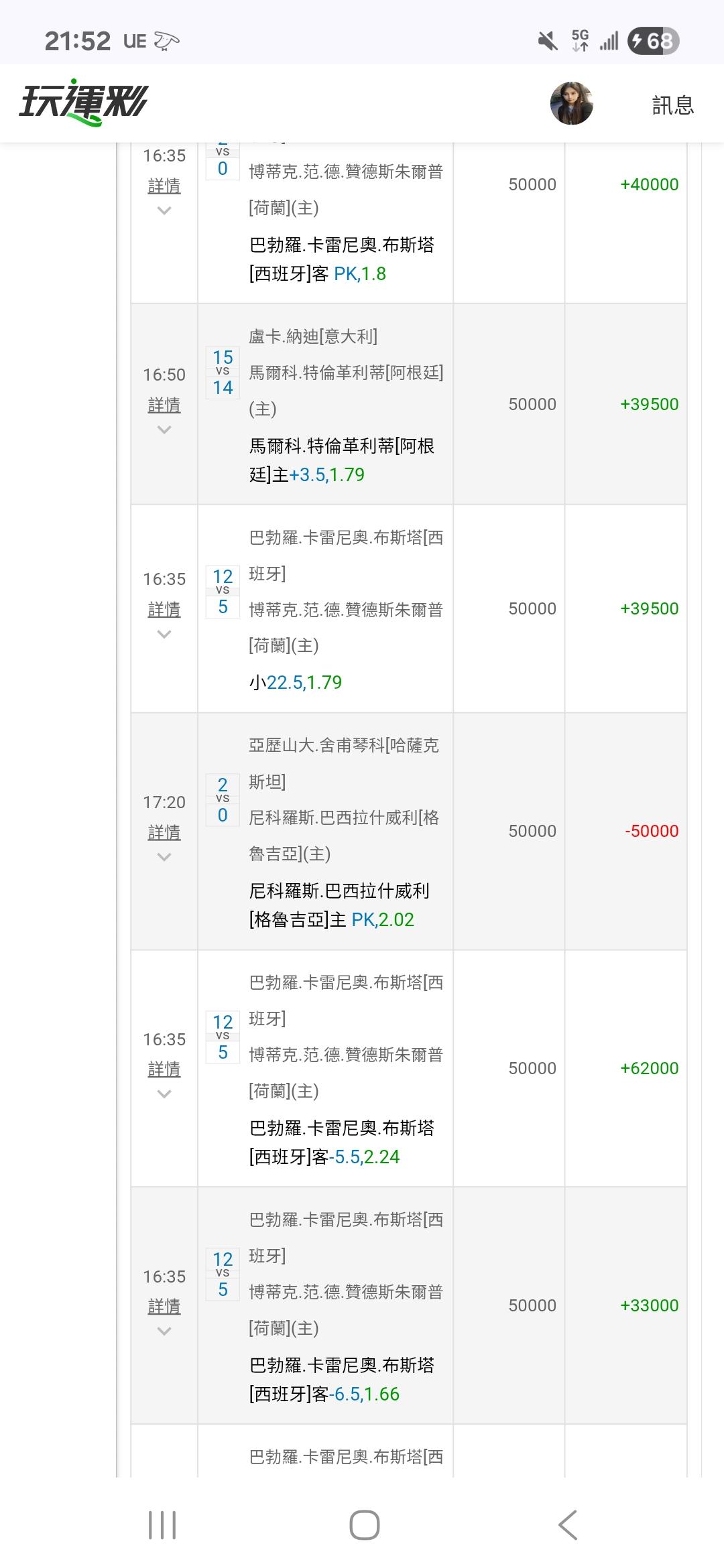The height and width of the screenshot is (1568, 724).
Task: Expand the chevron for the +40000 bet
Action: (x=164, y=210)
